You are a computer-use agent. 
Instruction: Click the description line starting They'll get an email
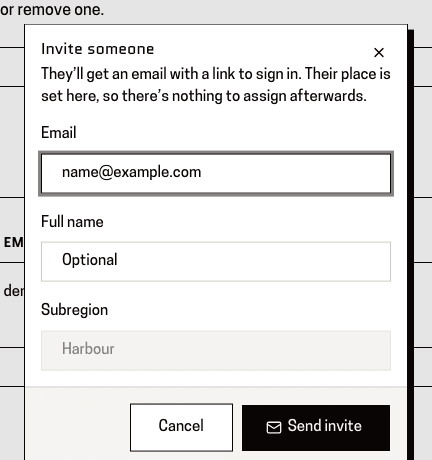[216, 74]
